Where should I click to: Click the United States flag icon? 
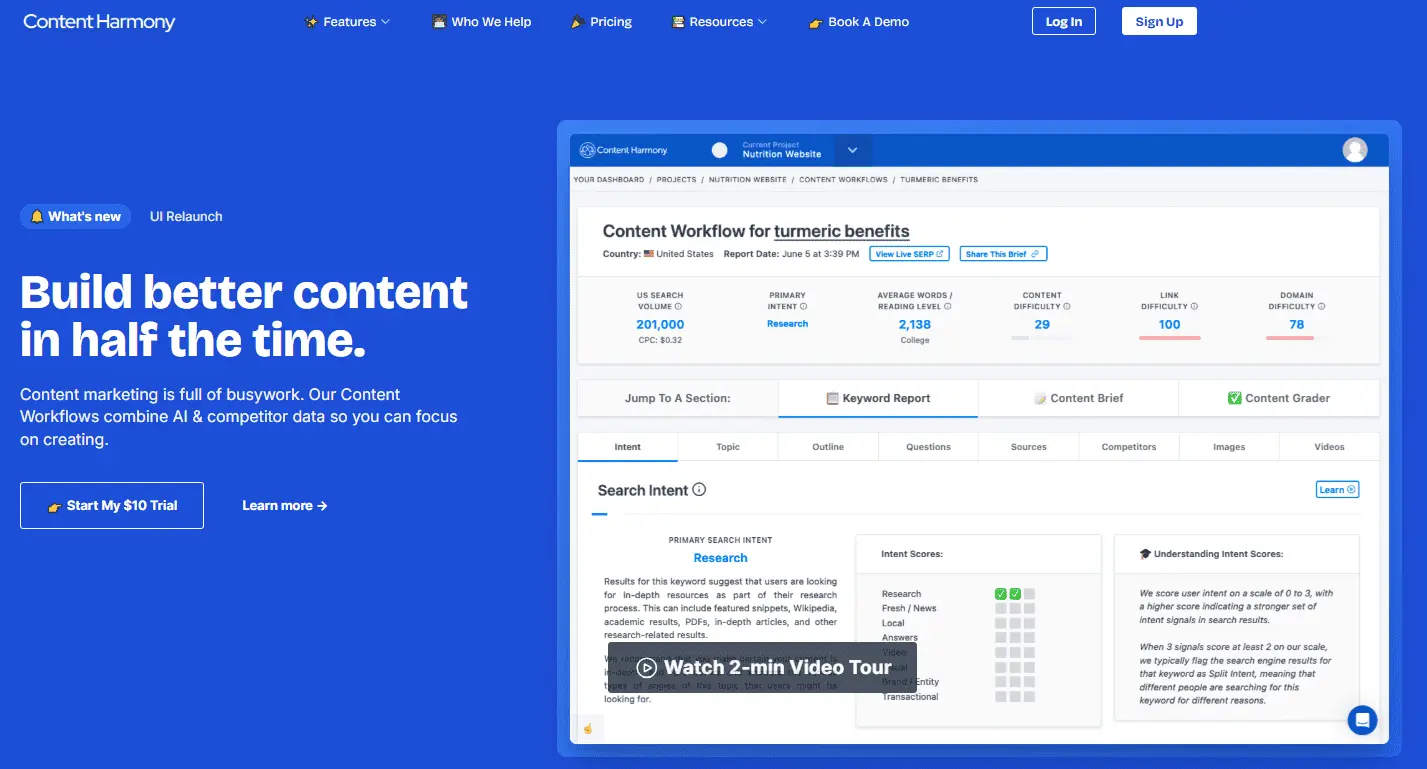pyautogui.click(x=649, y=254)
